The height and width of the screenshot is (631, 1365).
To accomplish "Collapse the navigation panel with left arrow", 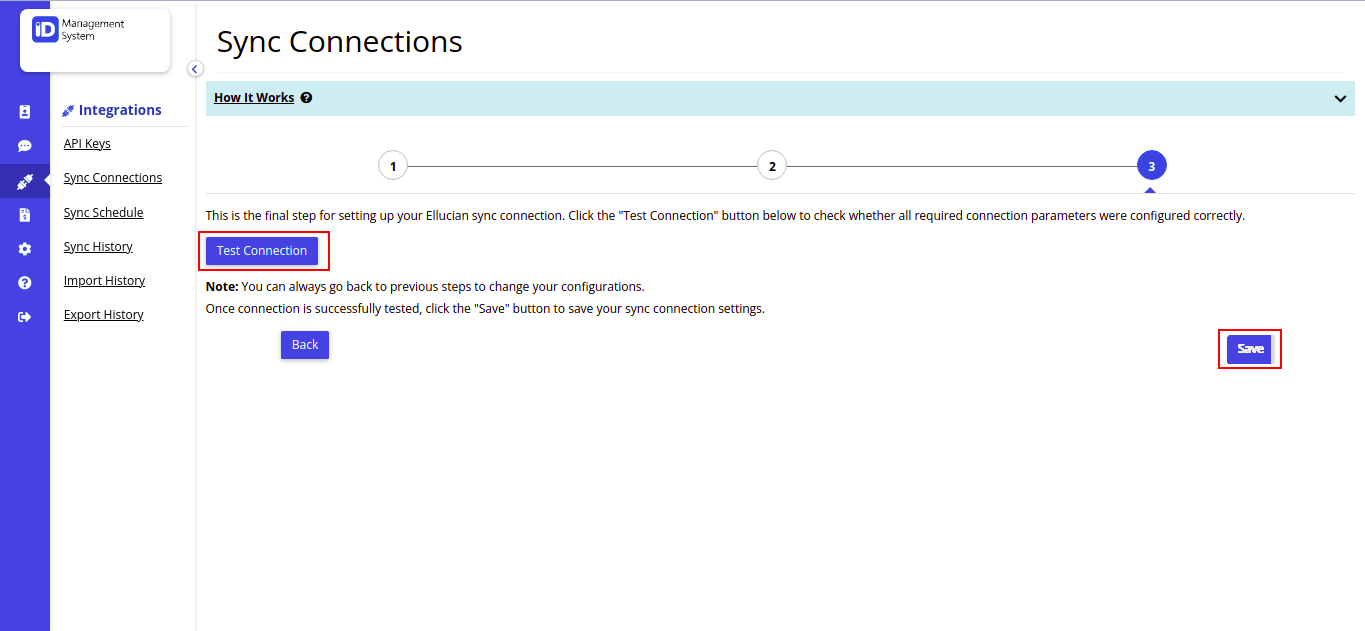I will [195, 68].
